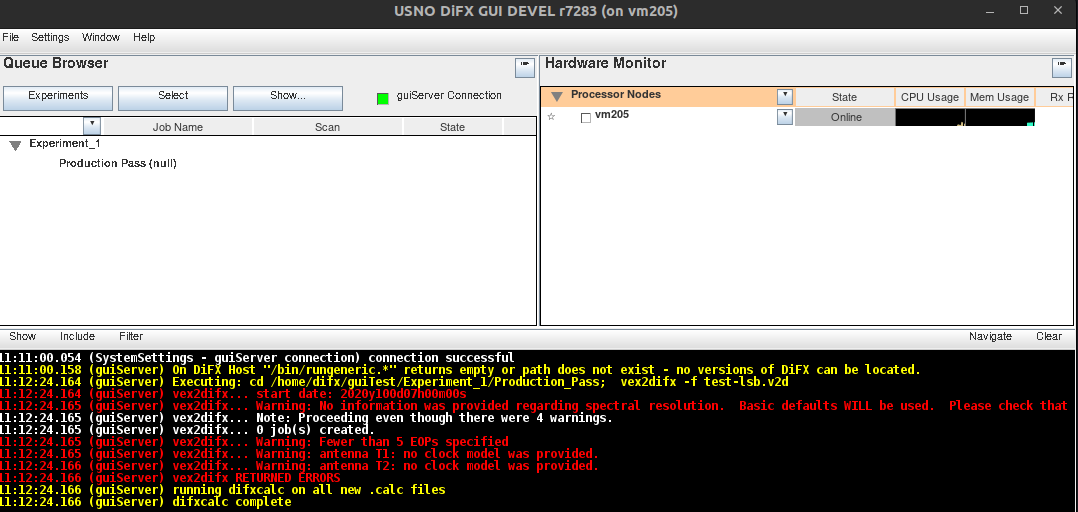Click the star icon beside vm205
This screenshot has width=1078, height=512.
click(551, 117)
